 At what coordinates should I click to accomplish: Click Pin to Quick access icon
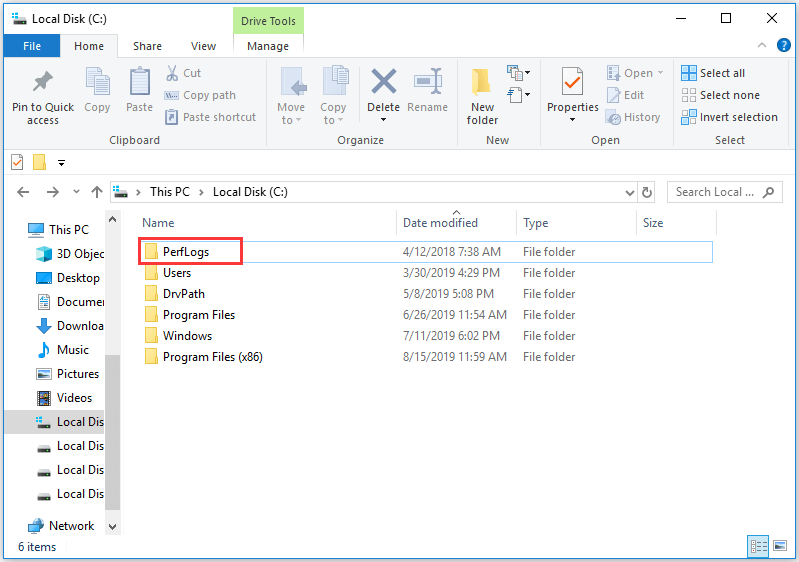pos(43,82)
